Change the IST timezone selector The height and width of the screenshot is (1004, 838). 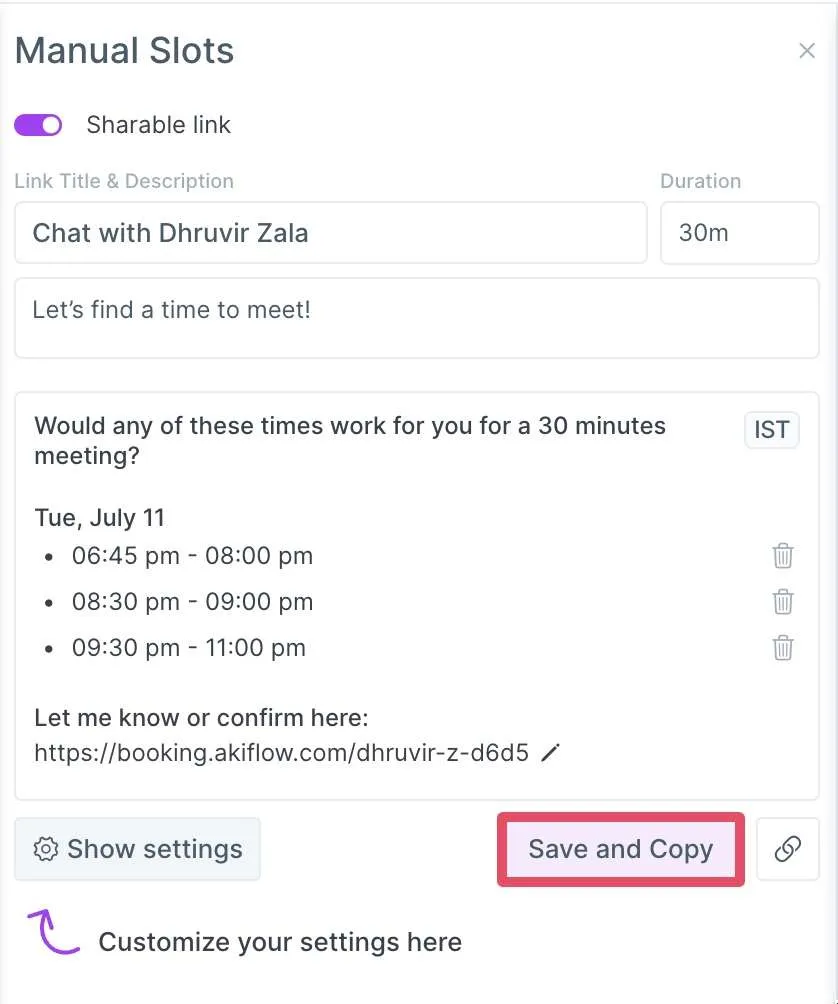point(771,430)
